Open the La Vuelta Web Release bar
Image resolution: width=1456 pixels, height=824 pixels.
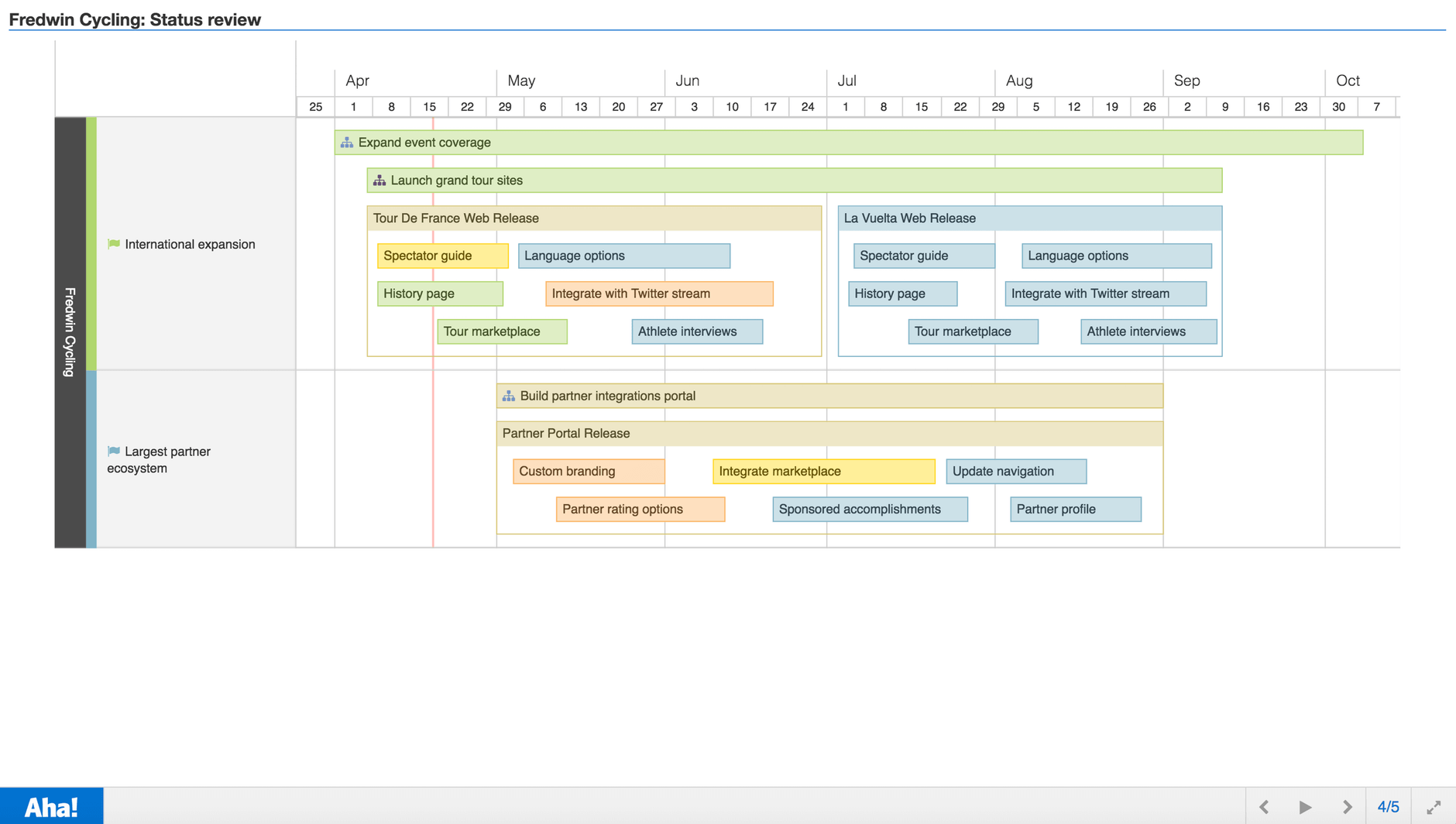[1028, 218]
